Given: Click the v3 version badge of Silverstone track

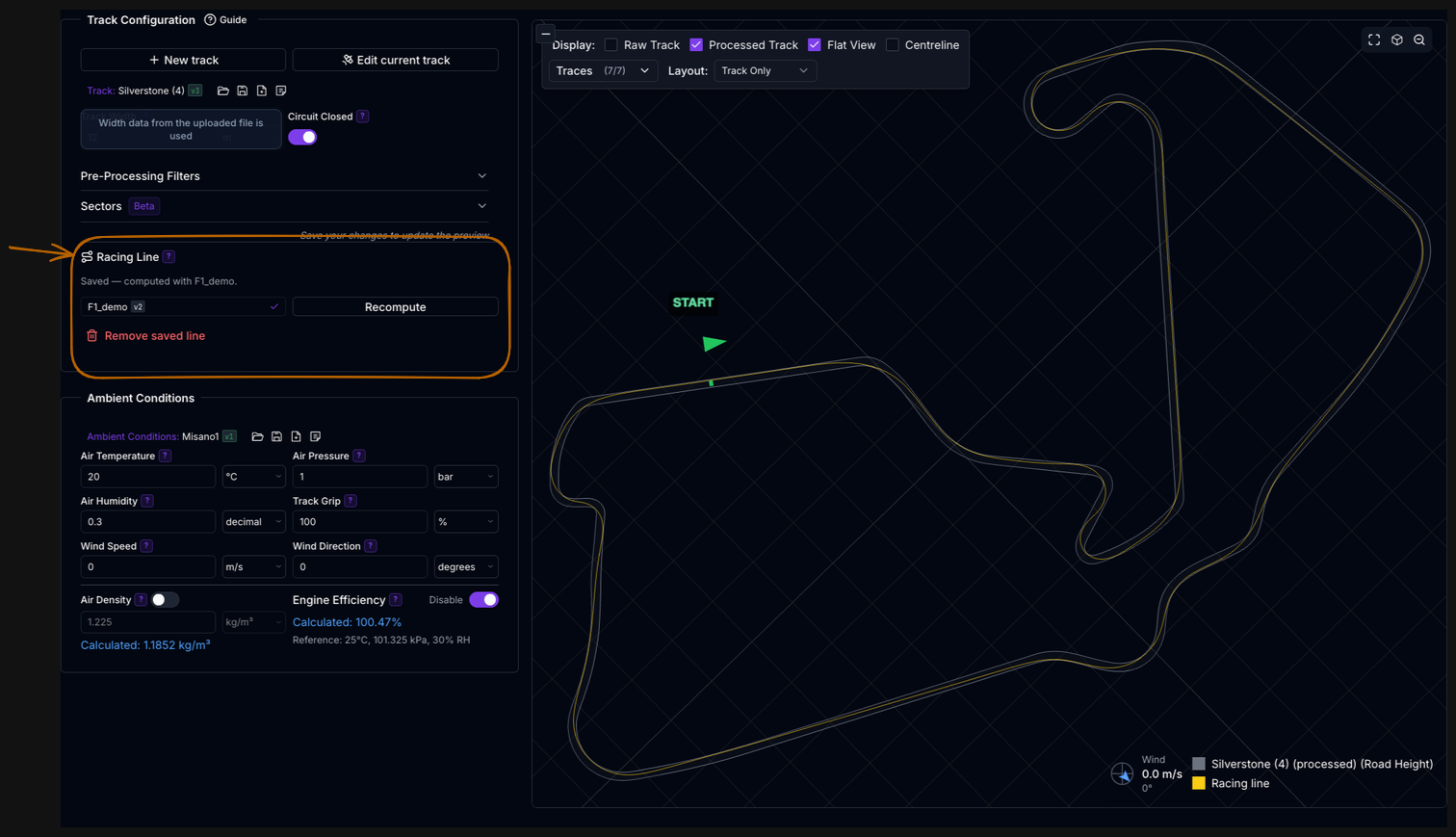Looking at the screenshot, I should pos(195,91).
